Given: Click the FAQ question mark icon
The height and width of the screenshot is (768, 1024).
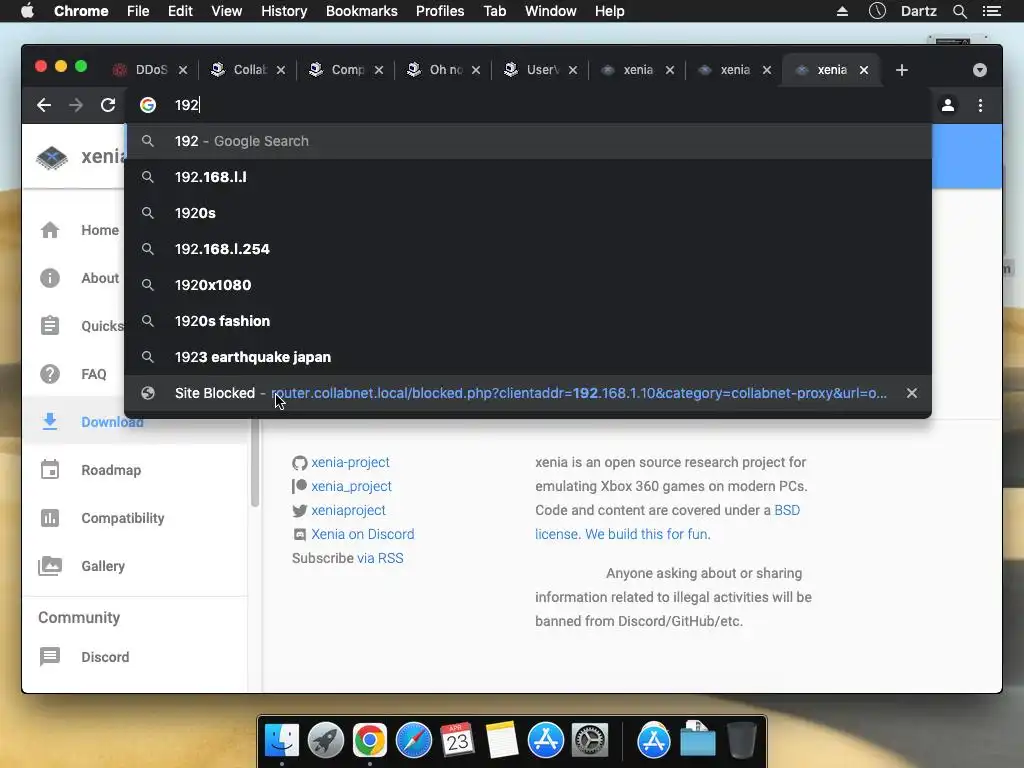Looking at the screenshot, I should [x=50, y=374].
